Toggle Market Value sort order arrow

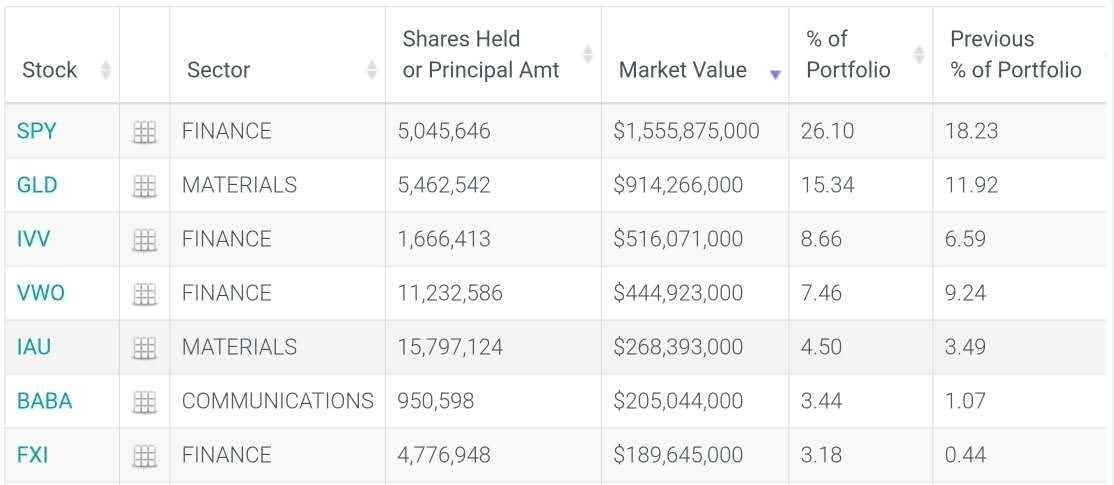[775, 74]
